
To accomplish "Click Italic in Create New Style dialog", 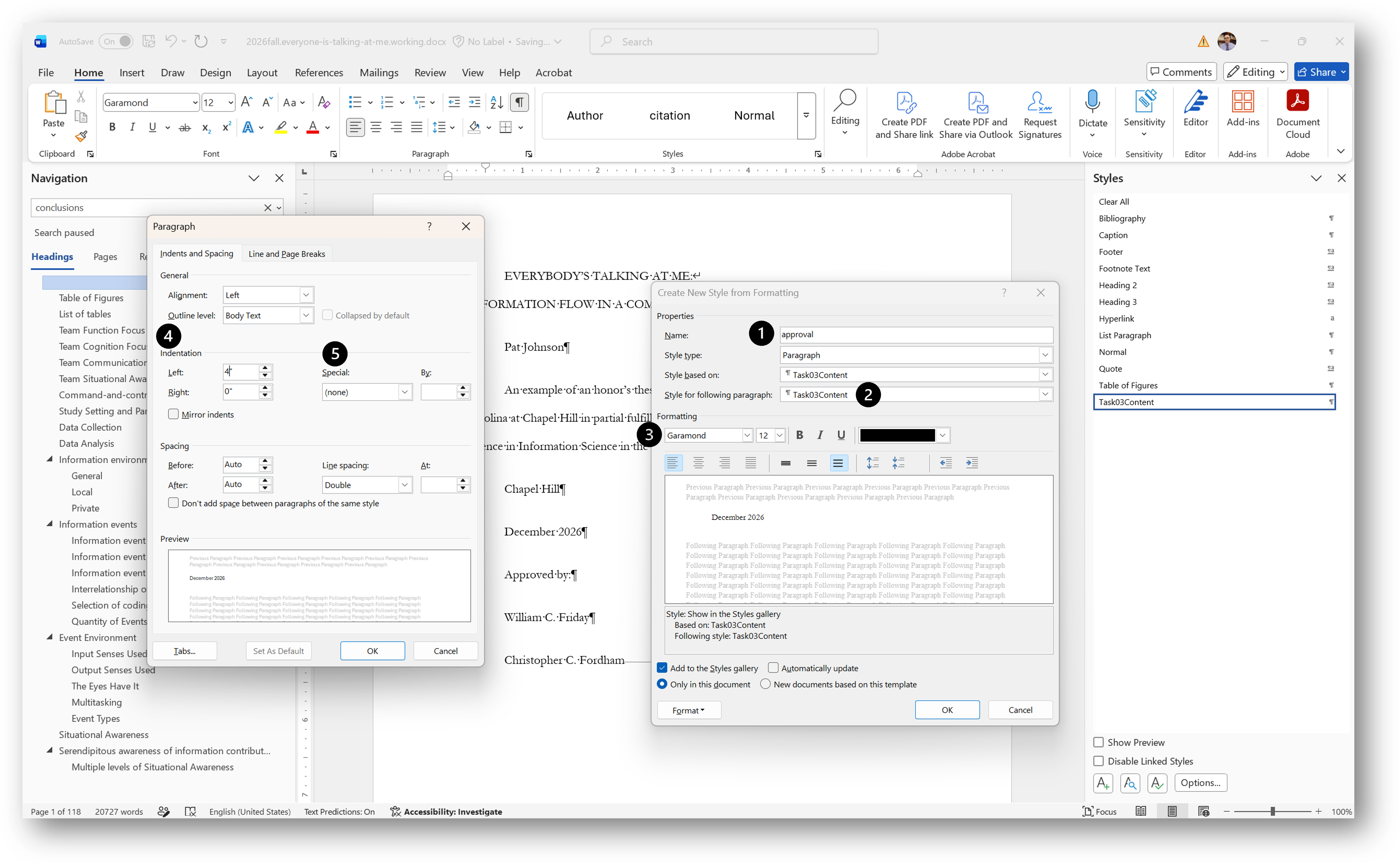I will point(820,435).
